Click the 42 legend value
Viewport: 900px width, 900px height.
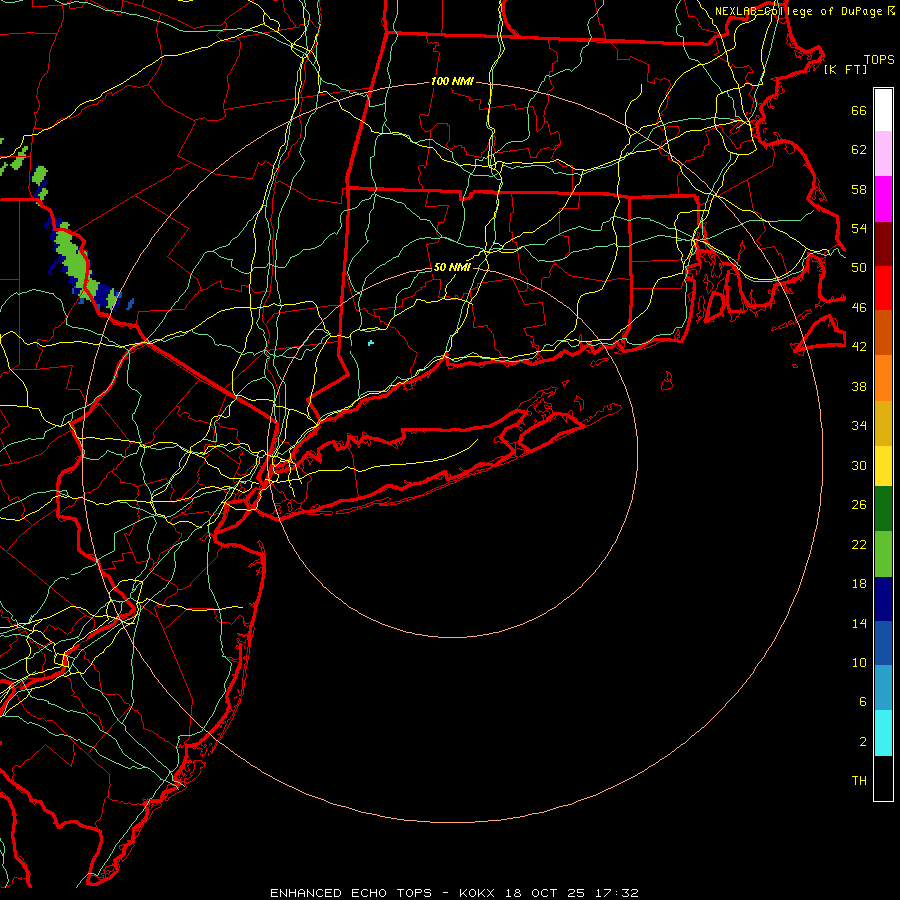point(859,347)
